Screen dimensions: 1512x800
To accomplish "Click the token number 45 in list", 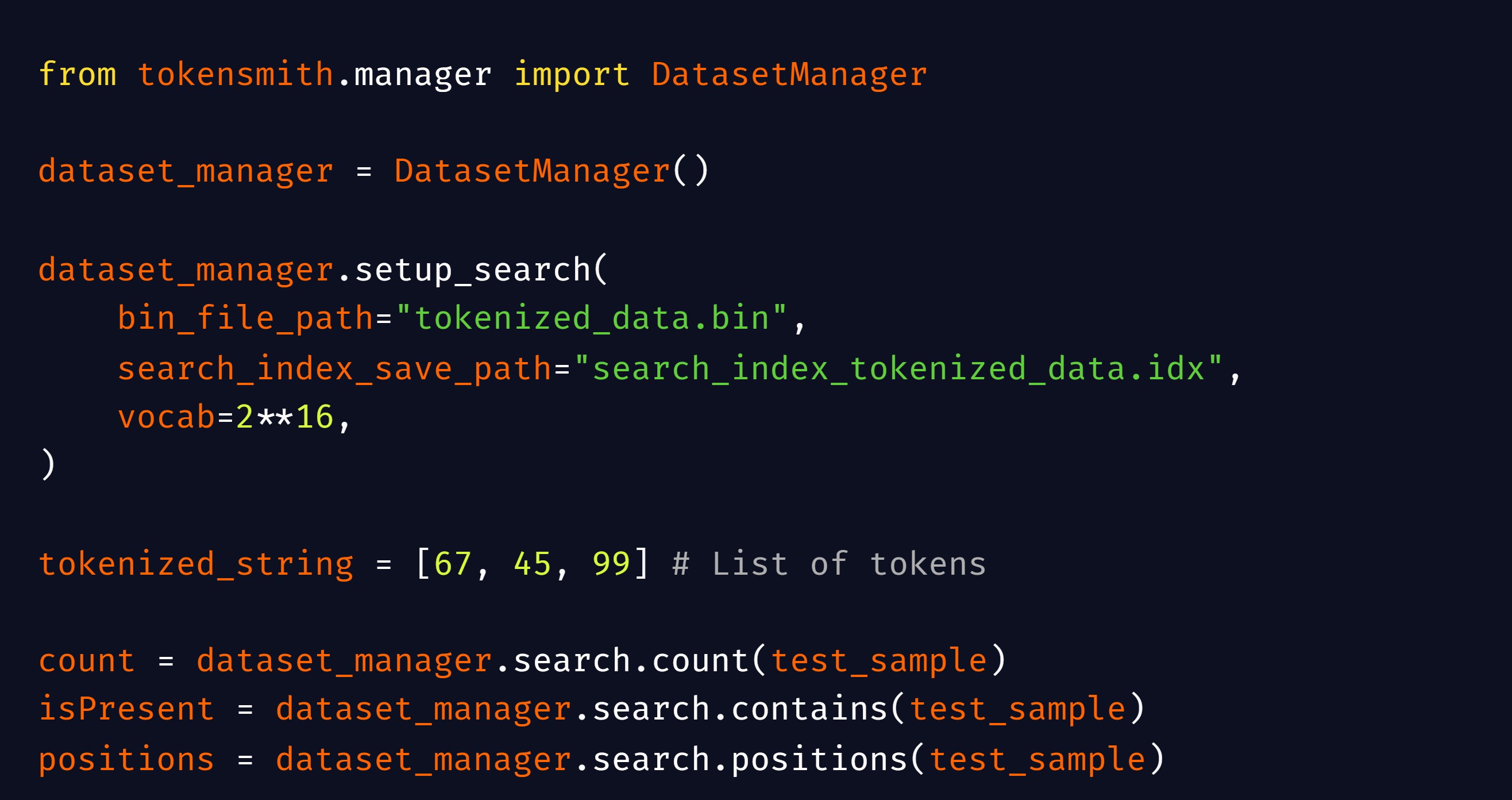I will click(532, 564).
